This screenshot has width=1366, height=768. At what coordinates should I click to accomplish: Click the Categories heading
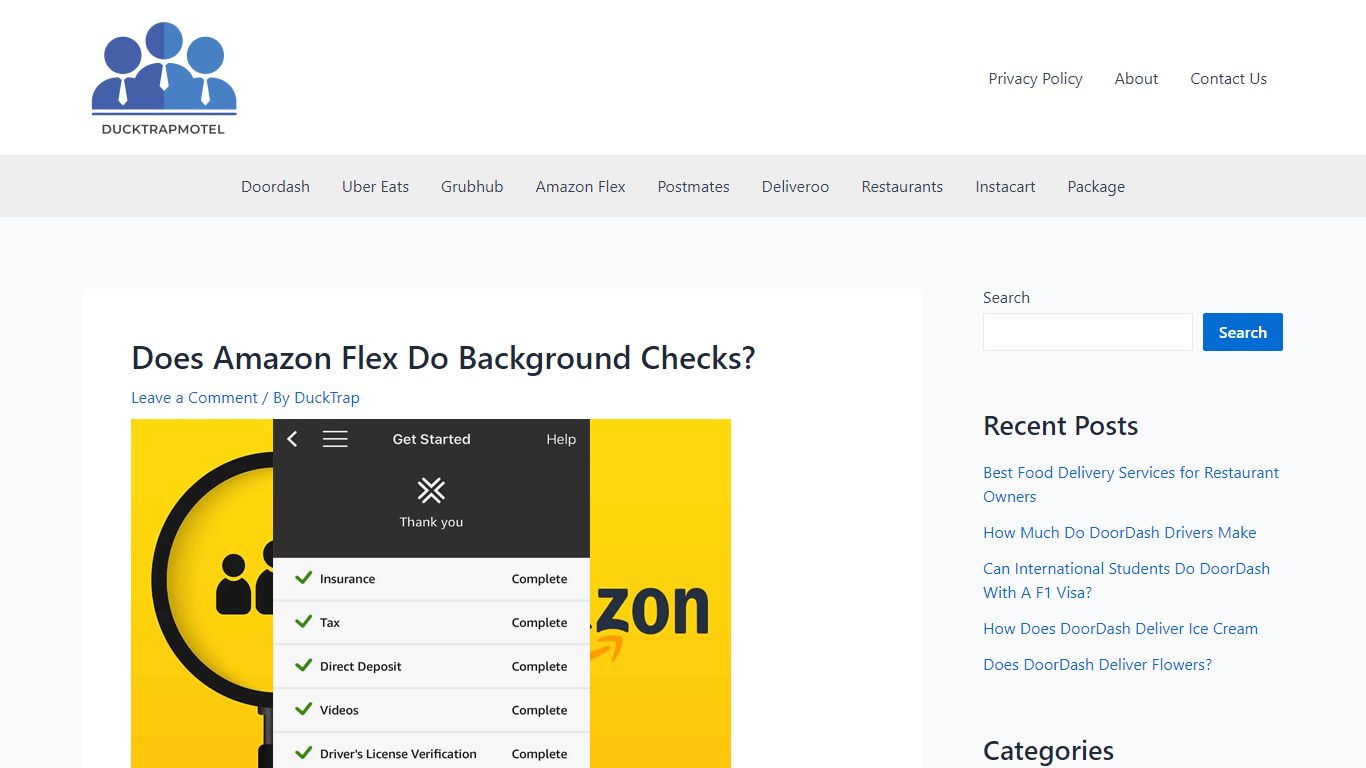tap(1048, 750)
